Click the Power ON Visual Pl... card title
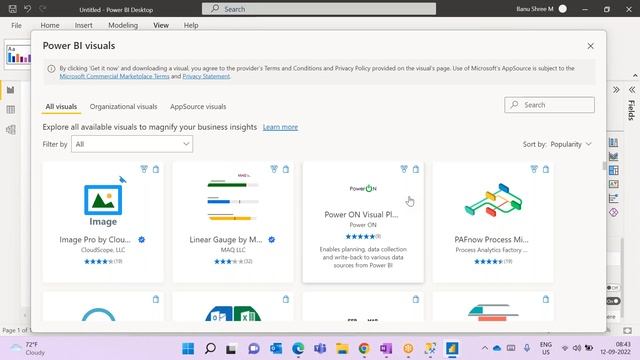 tap(361, 215)
